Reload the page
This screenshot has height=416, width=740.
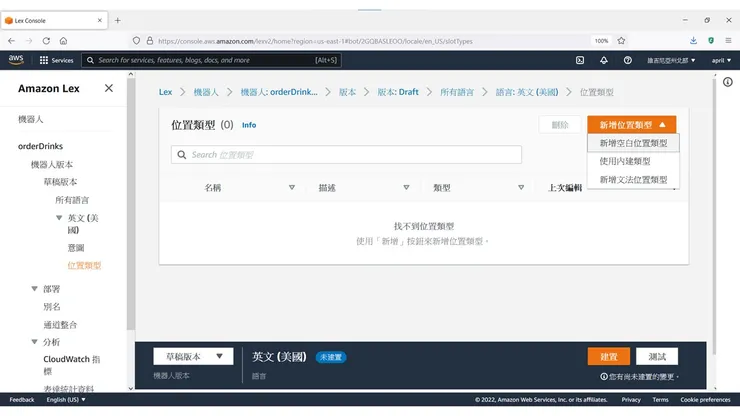click(46, 41)
